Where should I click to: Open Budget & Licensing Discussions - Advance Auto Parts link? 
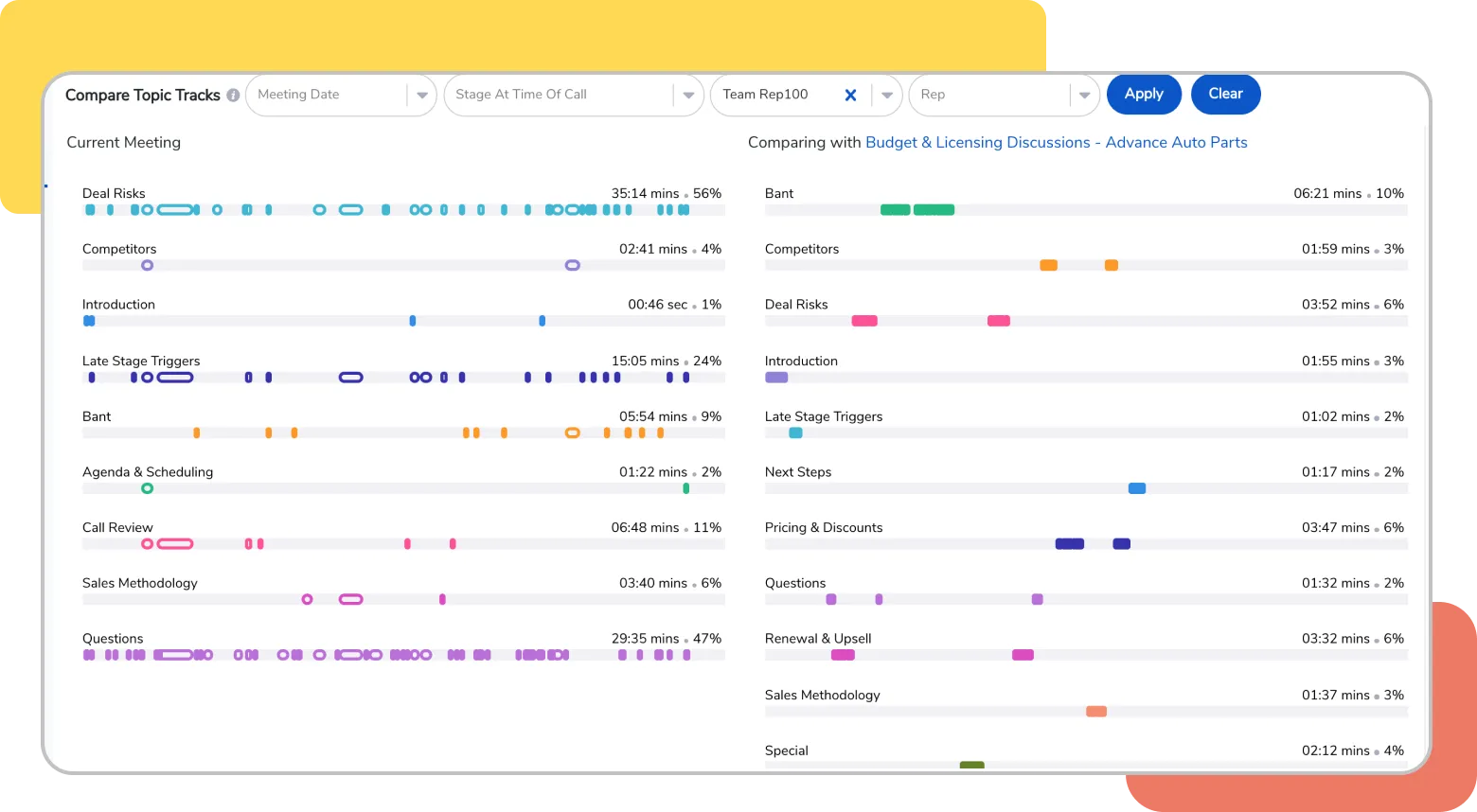1056,142
